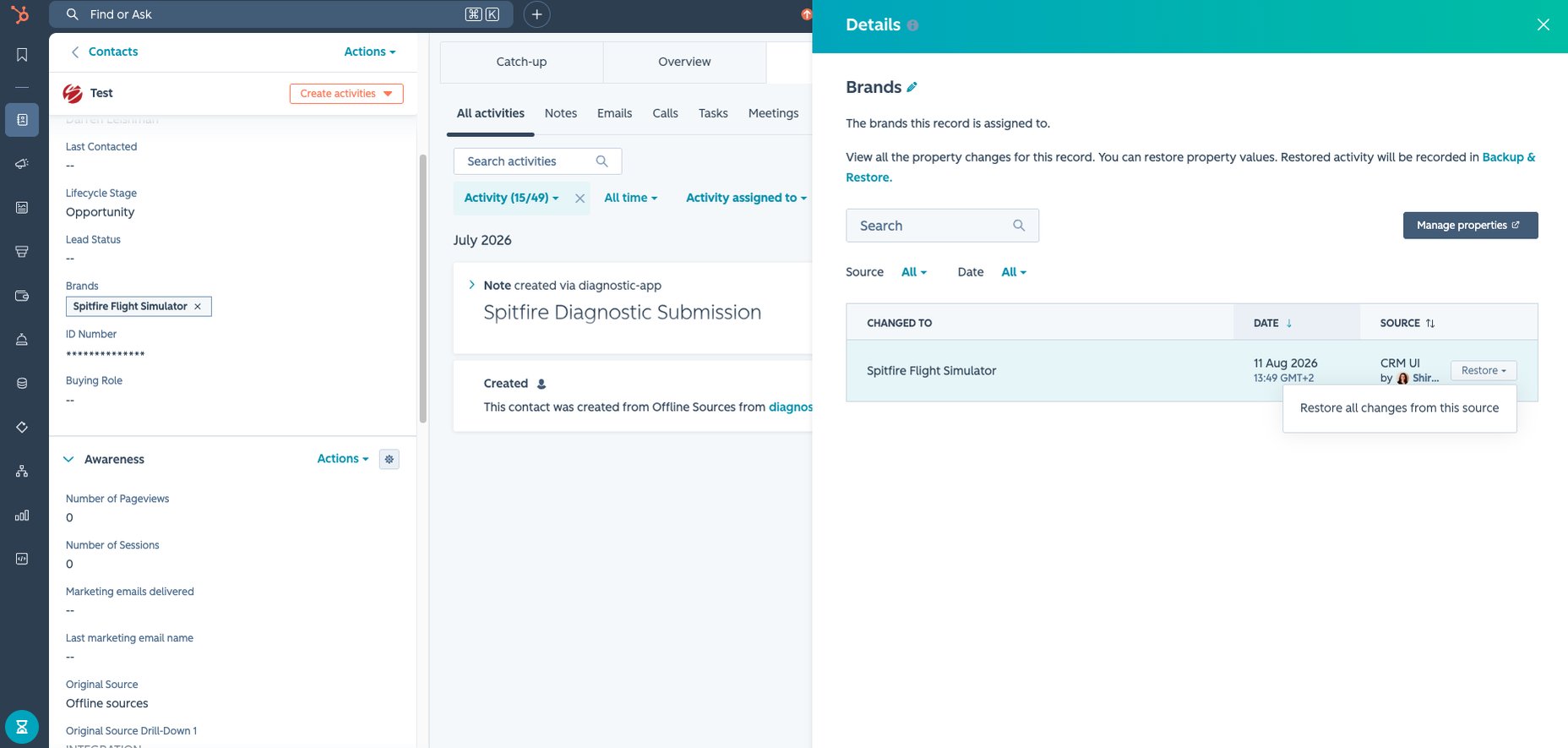Select the Notes tab
The width and height of the screenshot is (1568, 748).
click(561, 113)
